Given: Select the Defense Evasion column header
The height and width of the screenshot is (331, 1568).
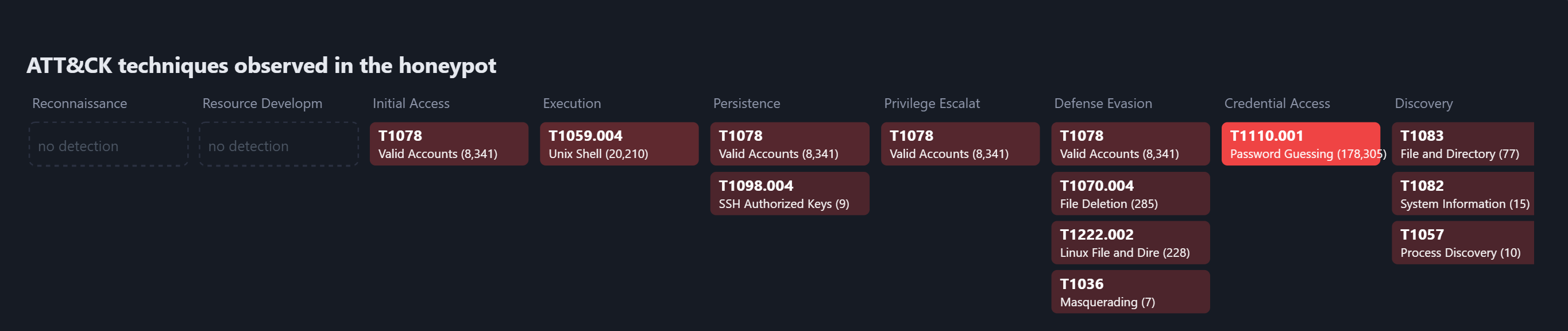Looking at the screenshot, I should (1103, 103).
